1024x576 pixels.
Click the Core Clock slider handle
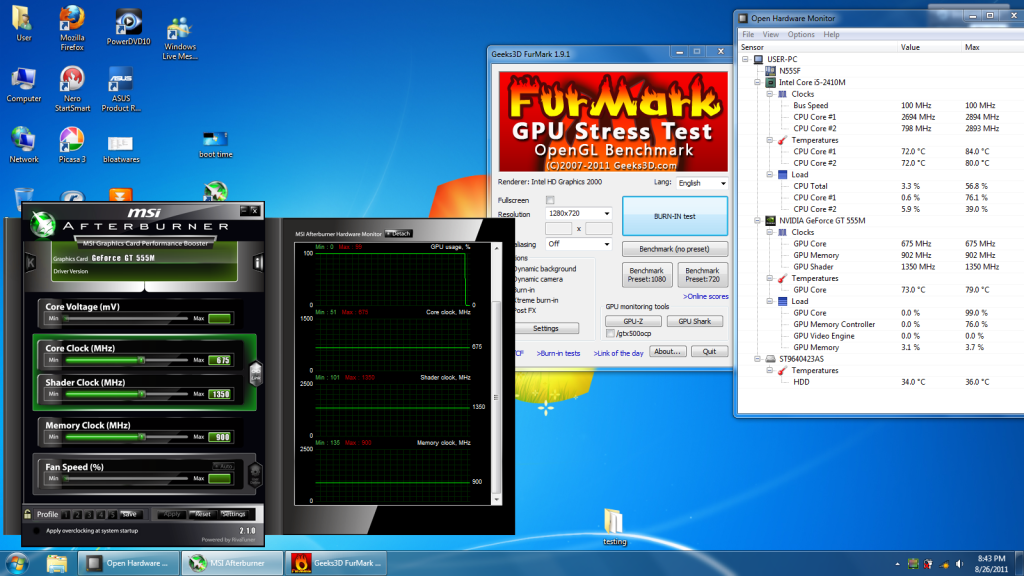[x=142, y=360]
